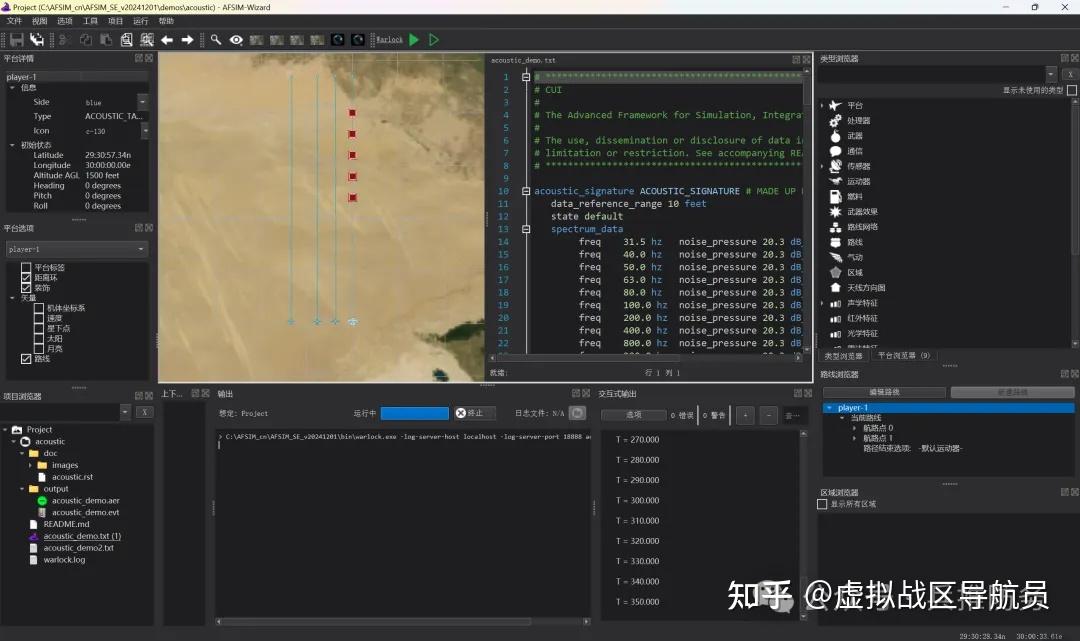The height and width of the screenshot is (641, 1080).
Task: Click the 声学特征 icon in the type browser
Action: (x=834, y=304)
